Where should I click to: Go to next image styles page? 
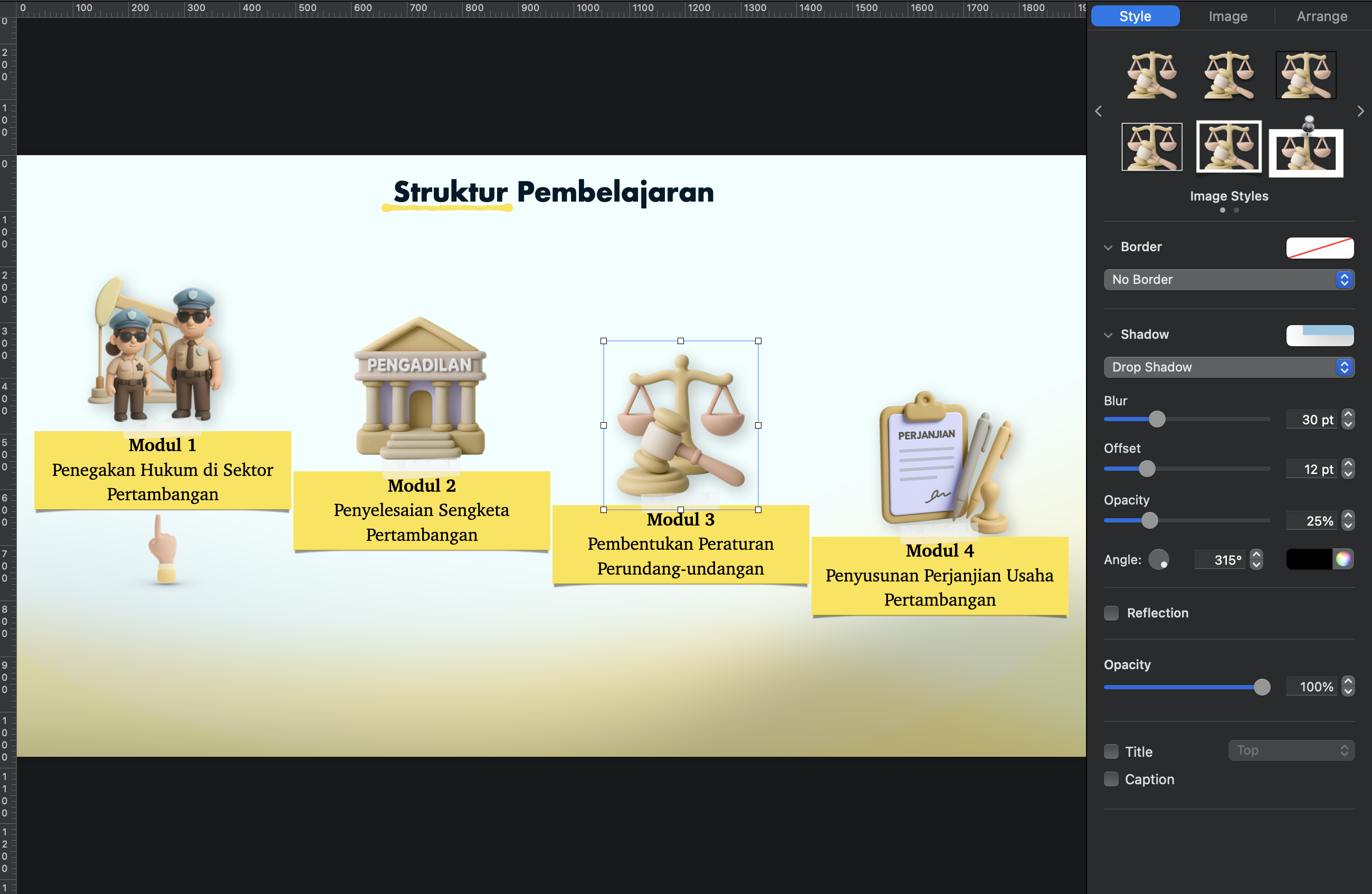[1360, 111]
